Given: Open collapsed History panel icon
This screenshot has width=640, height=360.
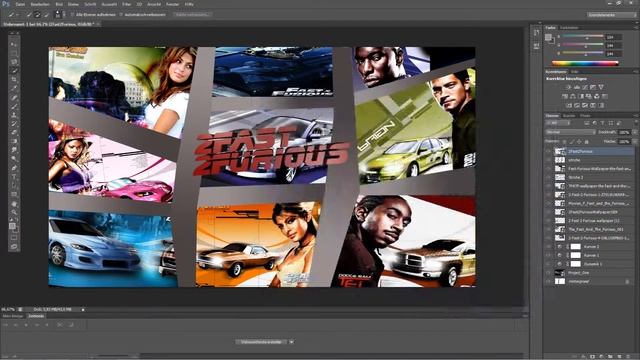Looking at the screenshot, I should [536, 33].
